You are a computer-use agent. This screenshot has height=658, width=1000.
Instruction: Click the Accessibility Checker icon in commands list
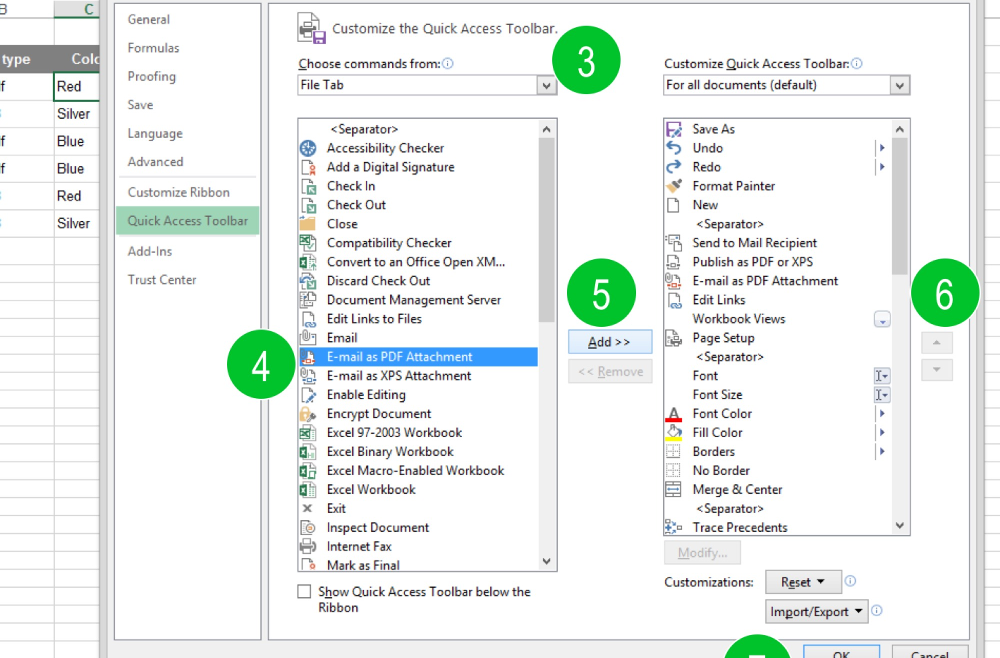point(308,148)
